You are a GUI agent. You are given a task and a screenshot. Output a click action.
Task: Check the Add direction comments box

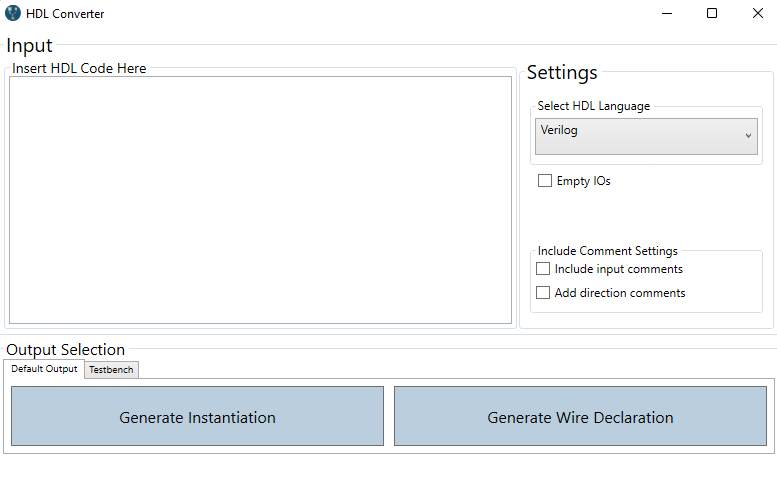tap(543, 293)
